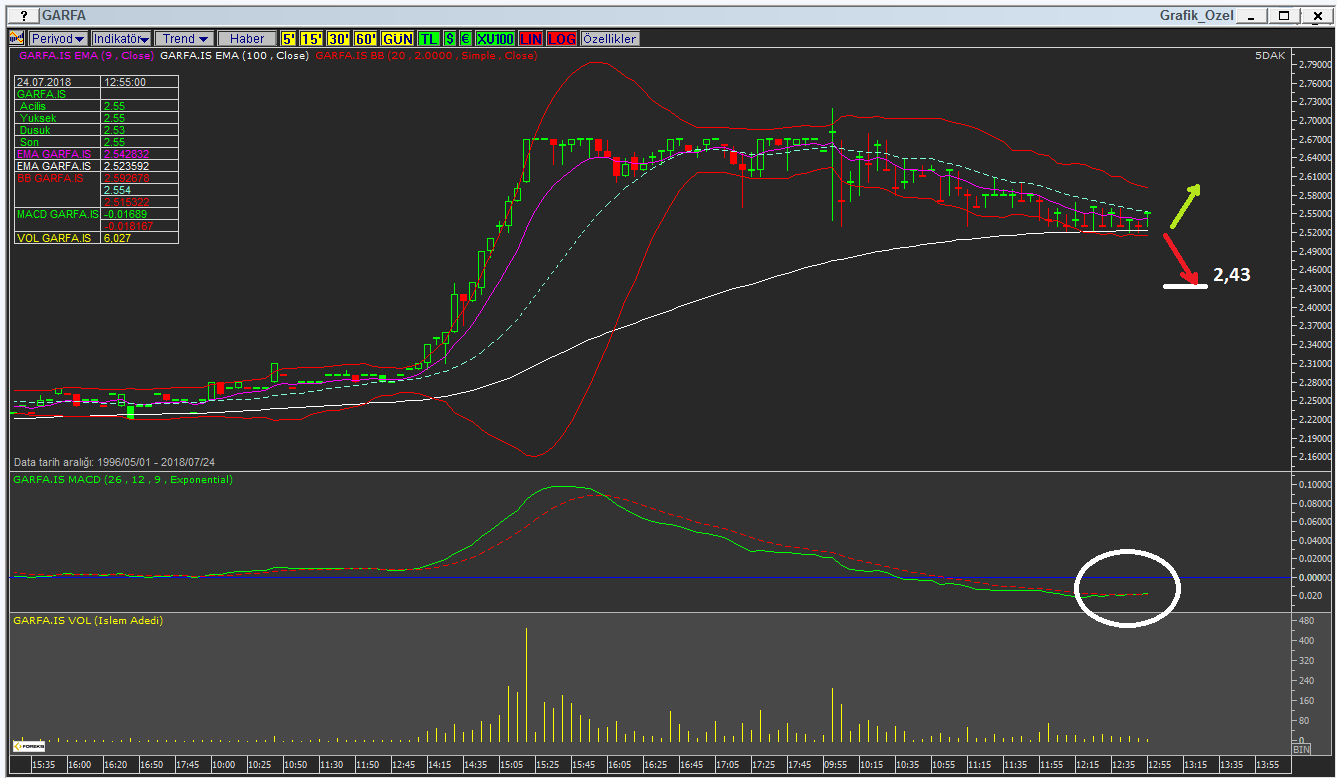Select the 15' minute period

click(313, 38)
